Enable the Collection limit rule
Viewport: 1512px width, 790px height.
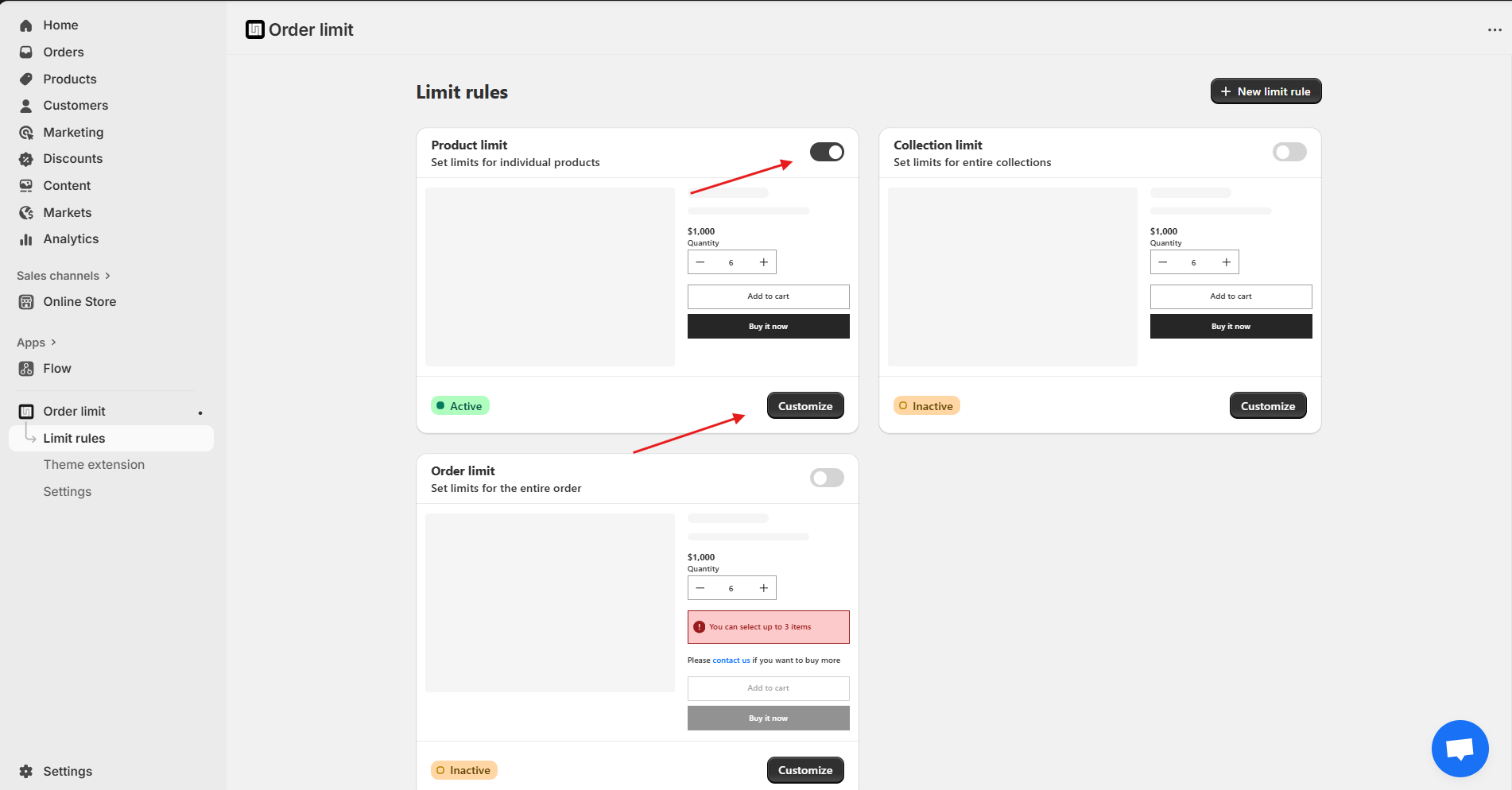pyautogui.click(x=1289, y=152)
